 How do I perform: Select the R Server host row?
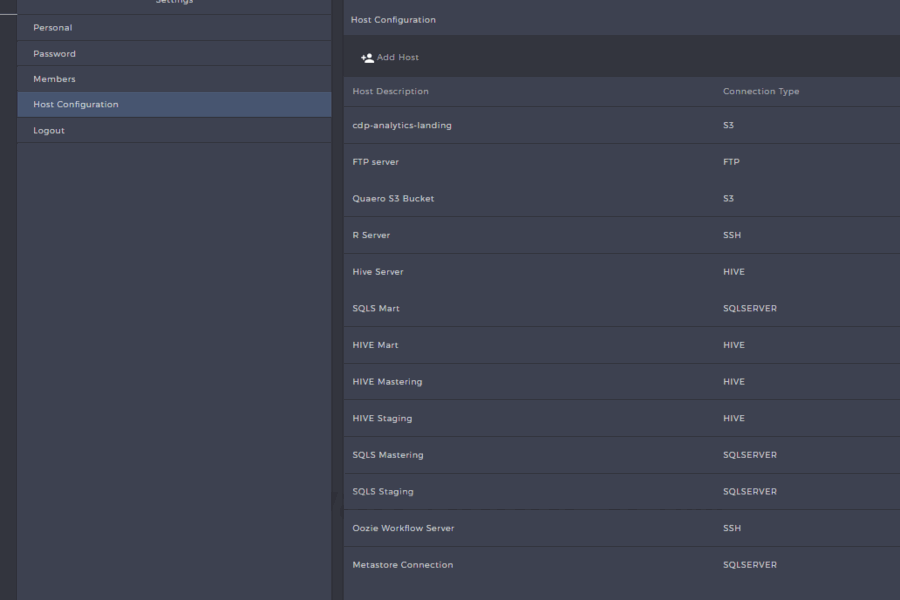pyautogui.click(x=371, y=235)
